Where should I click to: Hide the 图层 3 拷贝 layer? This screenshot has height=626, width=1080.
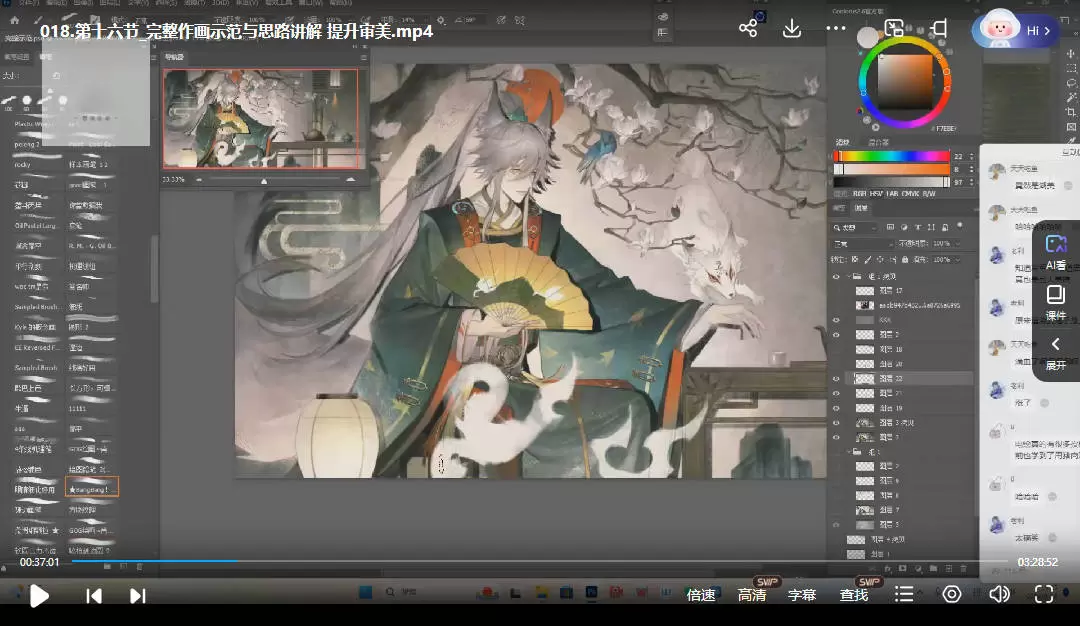[836, 423]
